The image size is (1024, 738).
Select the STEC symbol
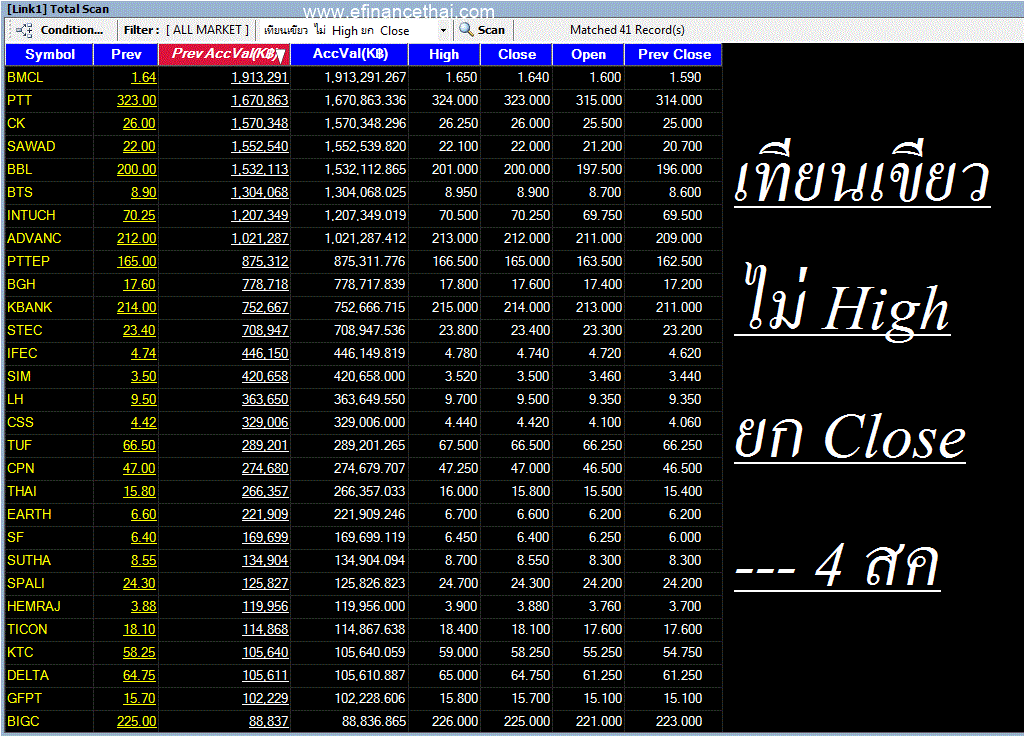tap(24, 330)
